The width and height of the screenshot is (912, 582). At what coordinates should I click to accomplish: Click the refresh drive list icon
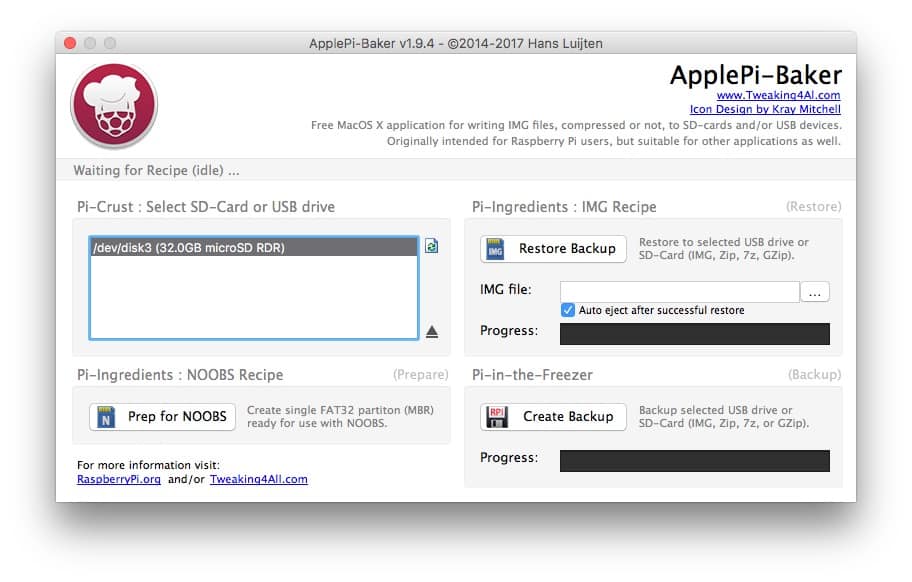(x=431, y=245)
